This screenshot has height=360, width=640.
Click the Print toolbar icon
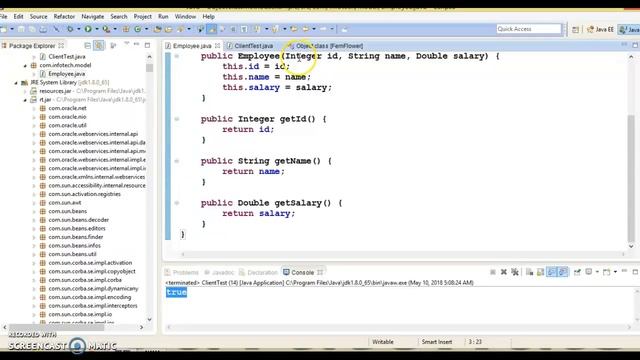click(x=43, y=29)
